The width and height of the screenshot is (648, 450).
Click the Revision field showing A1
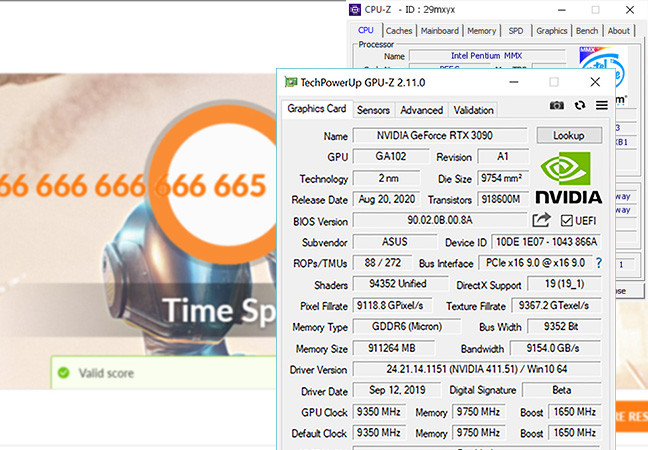[503, 157]
